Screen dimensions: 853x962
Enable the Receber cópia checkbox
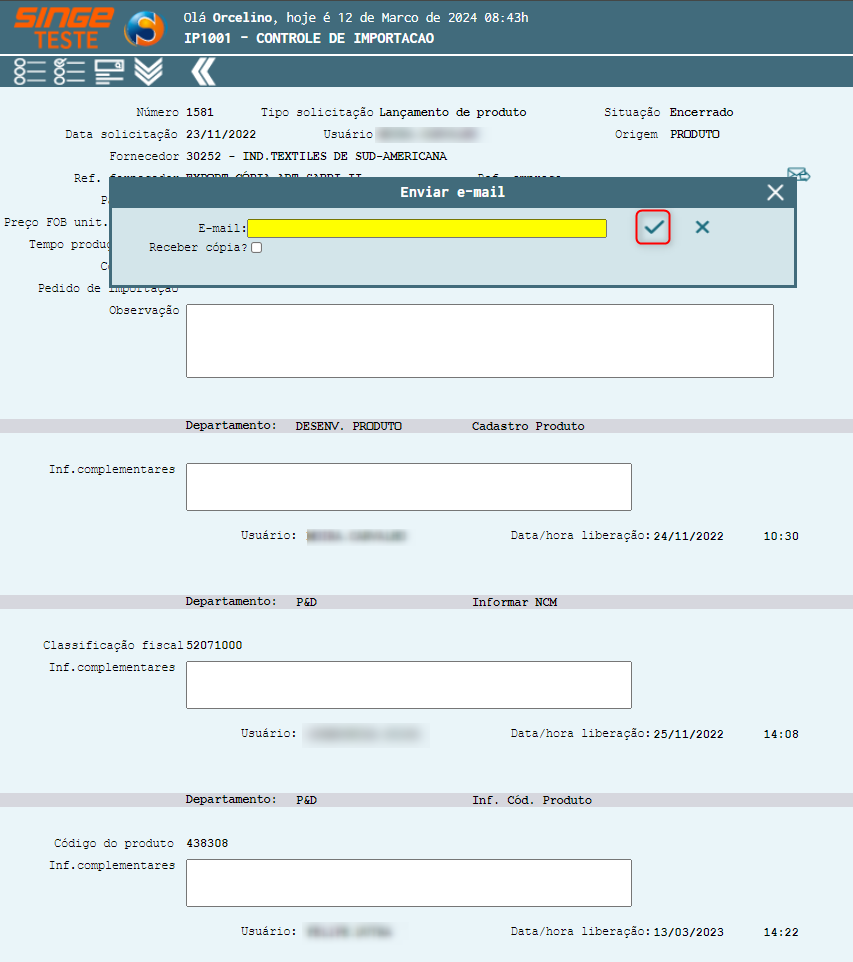(x=257, y=247)
